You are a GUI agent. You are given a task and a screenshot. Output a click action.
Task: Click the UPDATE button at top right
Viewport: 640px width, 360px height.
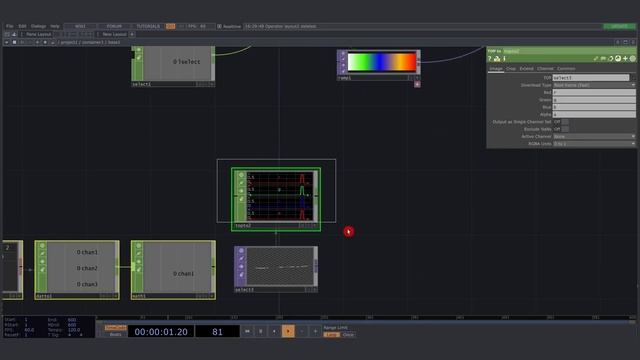tap(619, 26)
